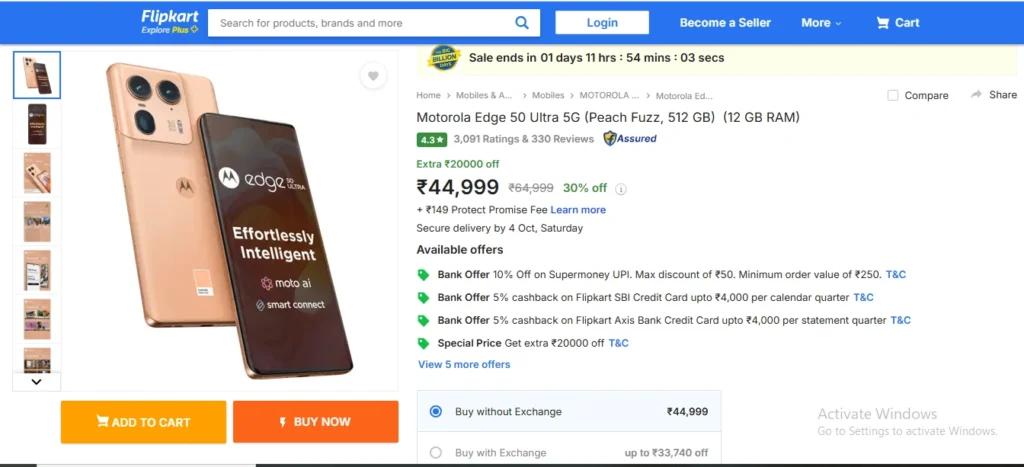Add product to wishlist heart icon
The image size is (1024, 467).
373,76
